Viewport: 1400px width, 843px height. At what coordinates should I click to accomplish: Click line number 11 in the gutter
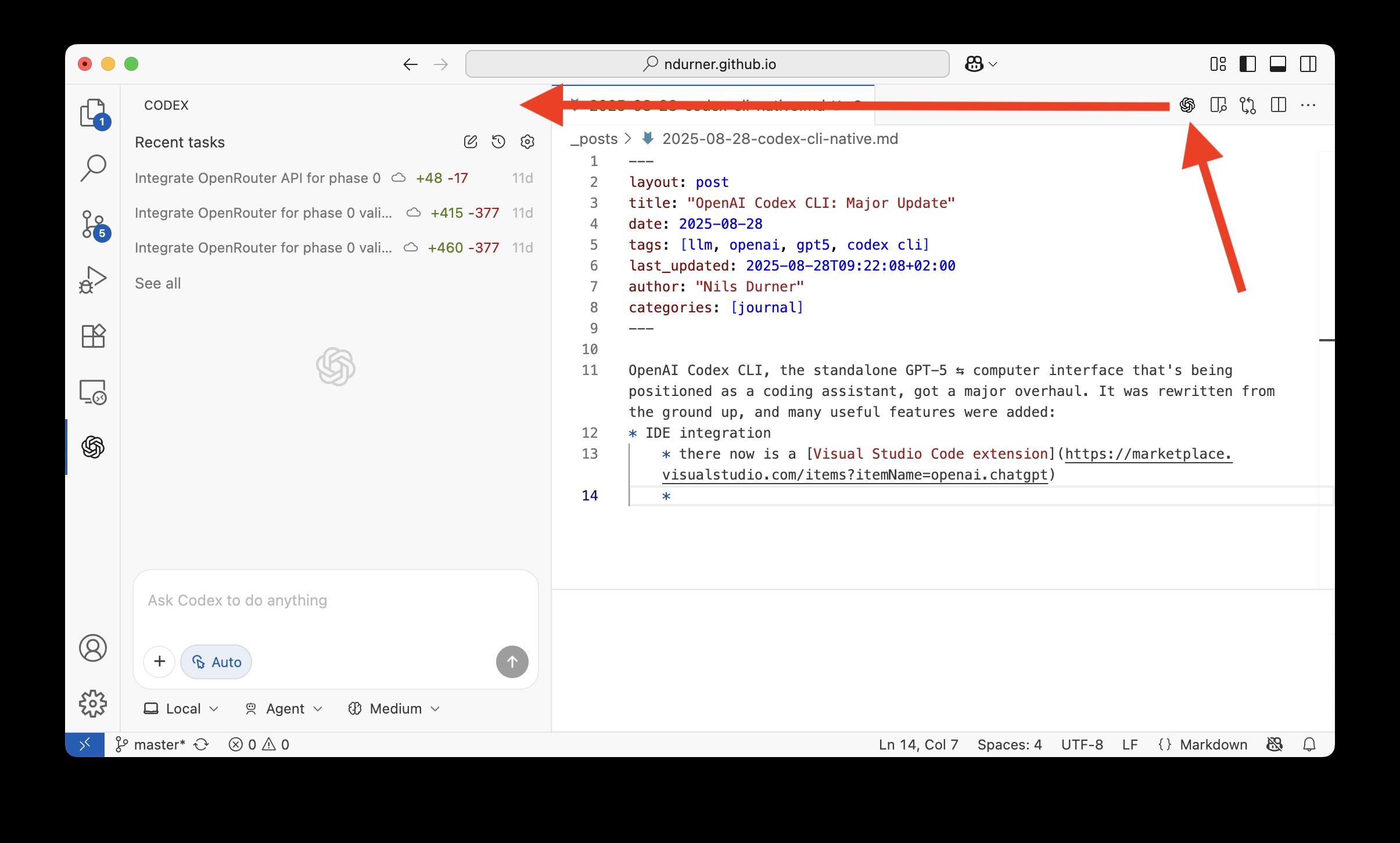coord(590,370)
